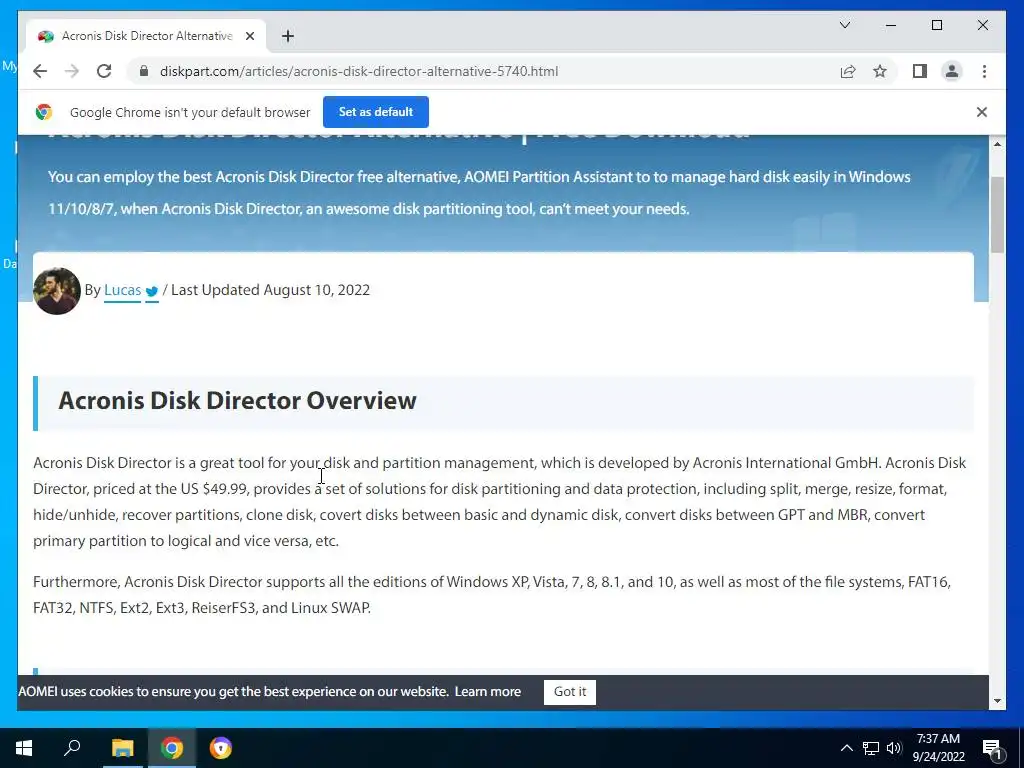The width and height of the screenshot is (1024, 768).
Task: Click the address bar URL field
Action: click(x=359, y=71)
